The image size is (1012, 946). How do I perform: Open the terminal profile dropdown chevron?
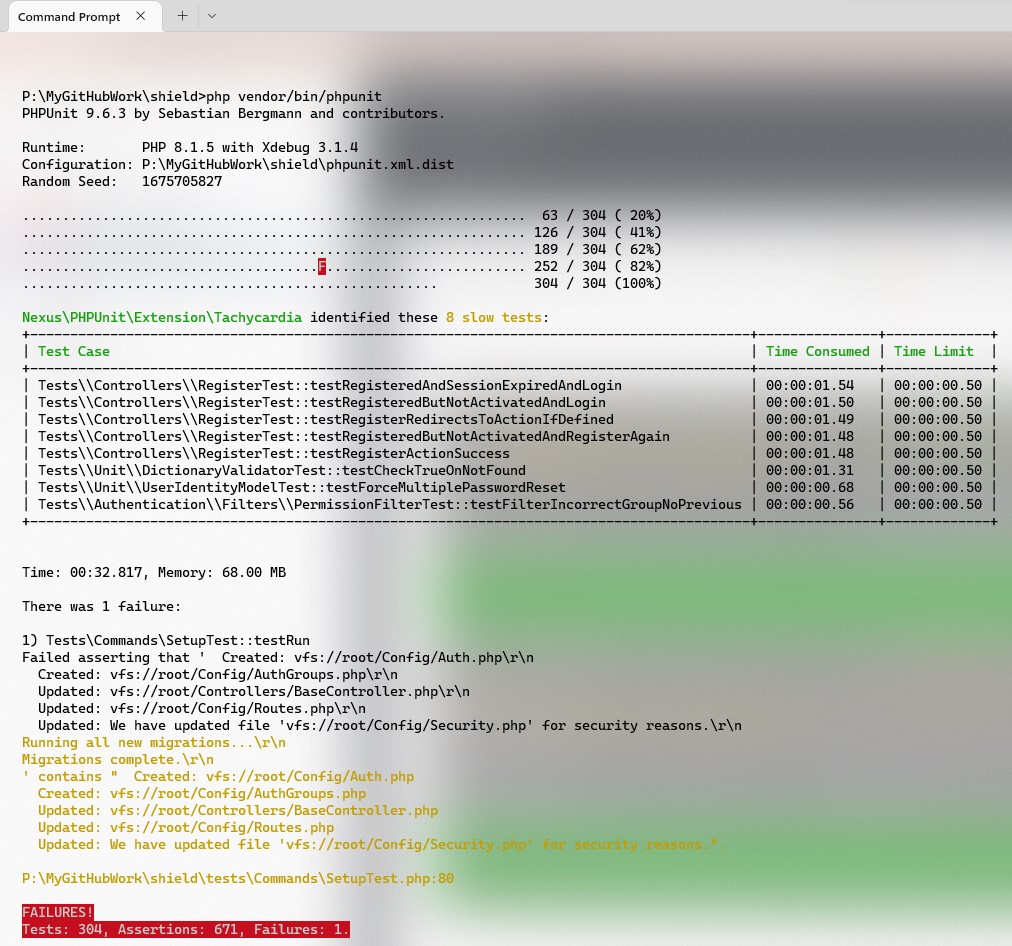pos(211,16)
